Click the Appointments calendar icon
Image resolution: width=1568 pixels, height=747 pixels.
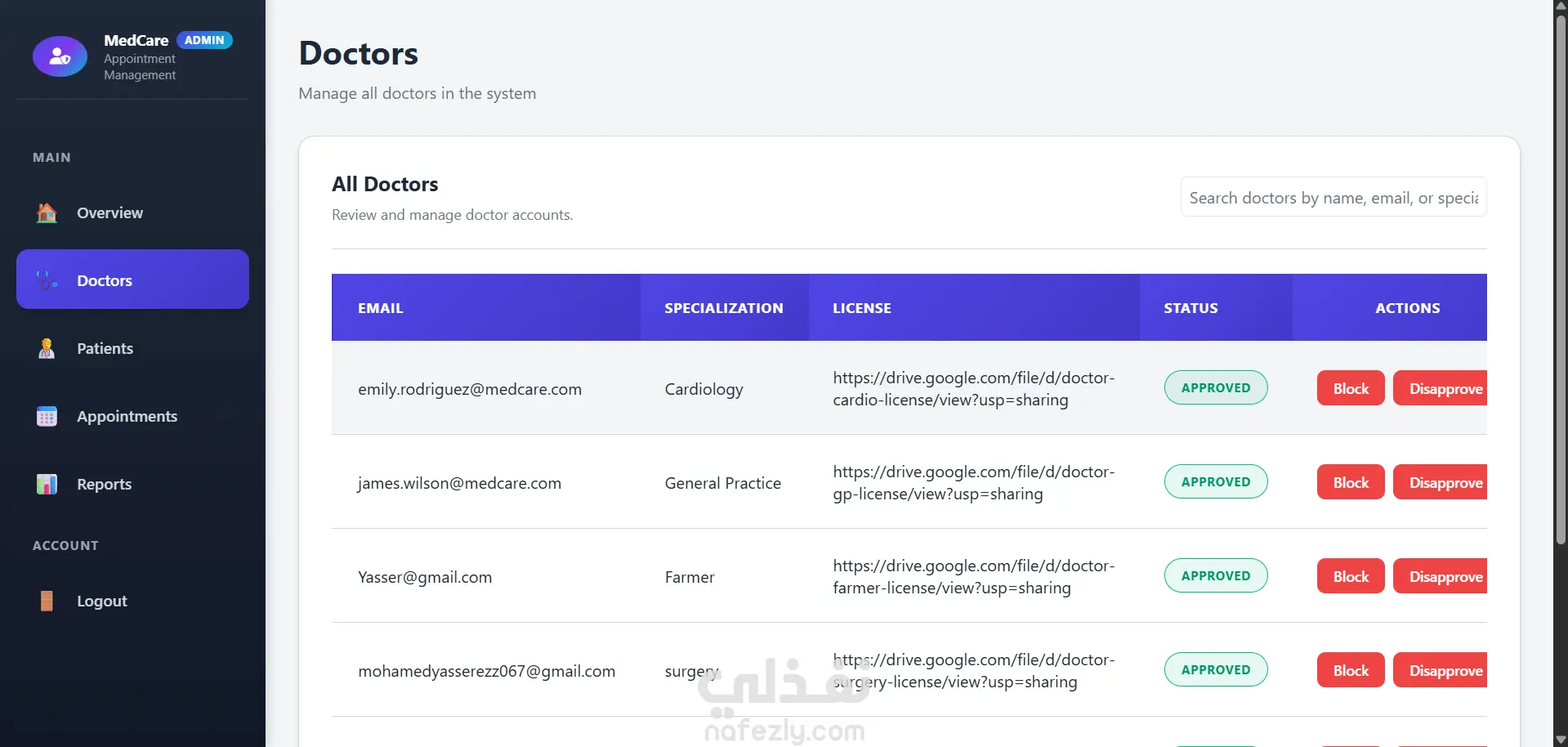tap(47, 417)
